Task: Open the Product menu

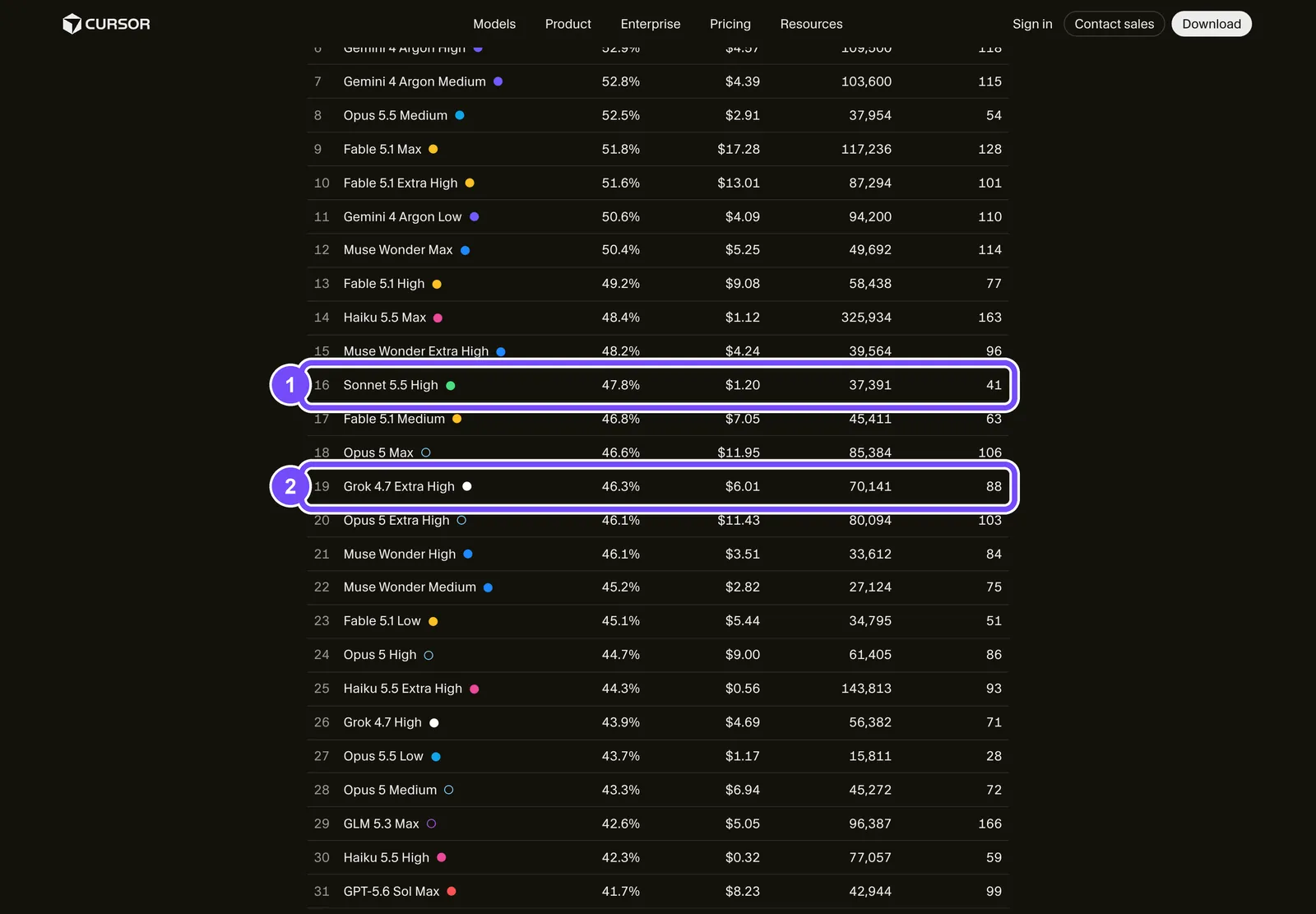Action: [x=568, y=24]
